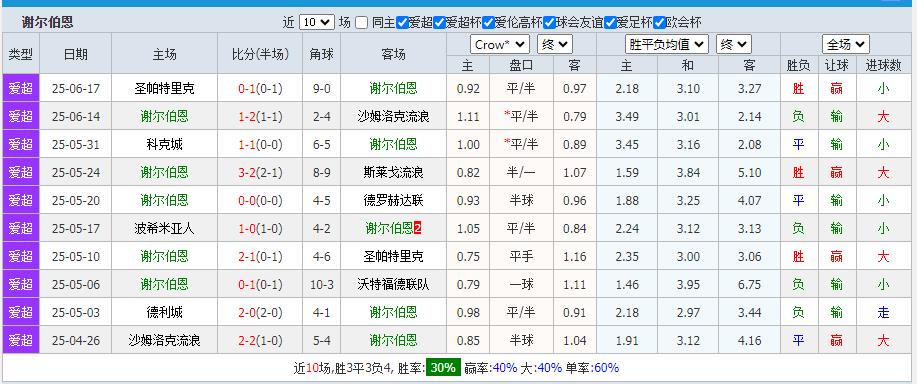
Task: Open score 2-2(1-0) match details
Action: tap(260, 340)
